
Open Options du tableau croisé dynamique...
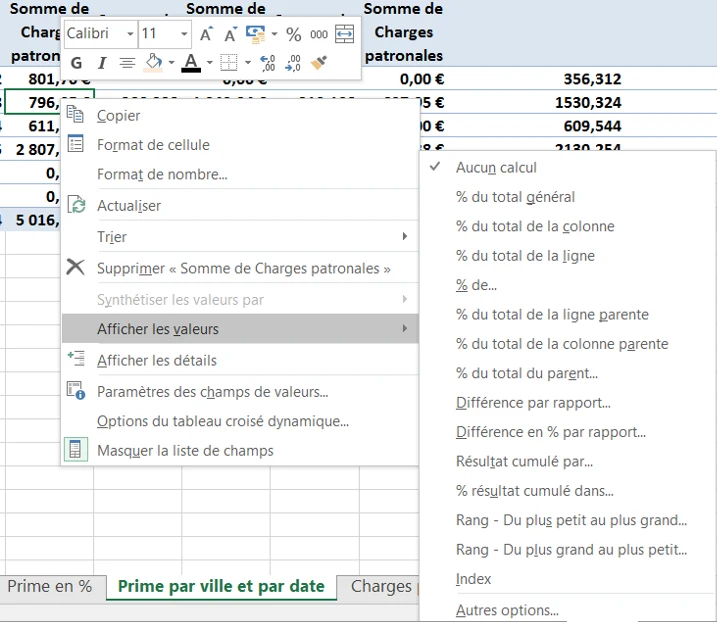pos(240,421)
